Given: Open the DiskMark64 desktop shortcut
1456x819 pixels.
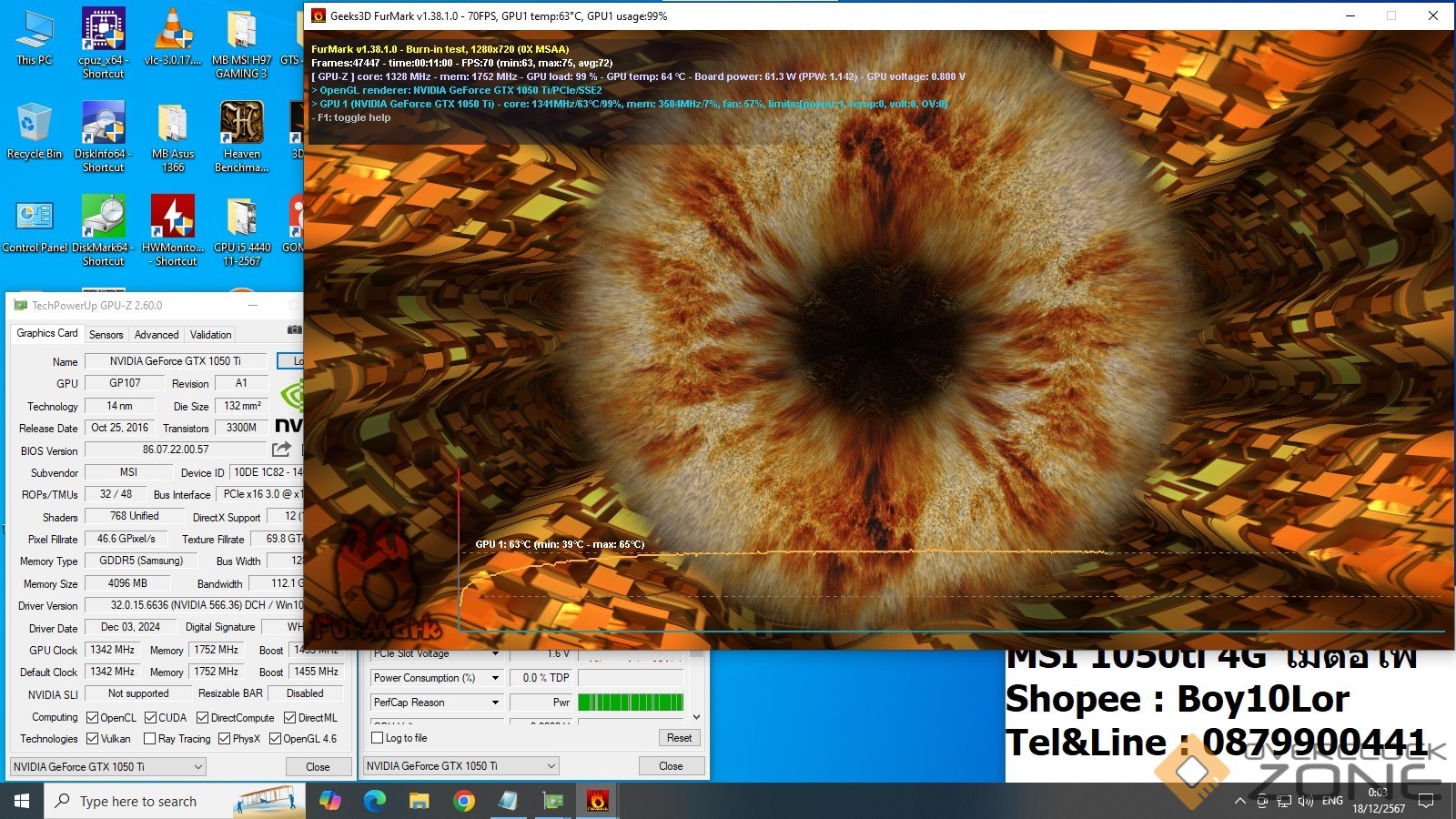Looking at the screenshot, I should point(103,229).
